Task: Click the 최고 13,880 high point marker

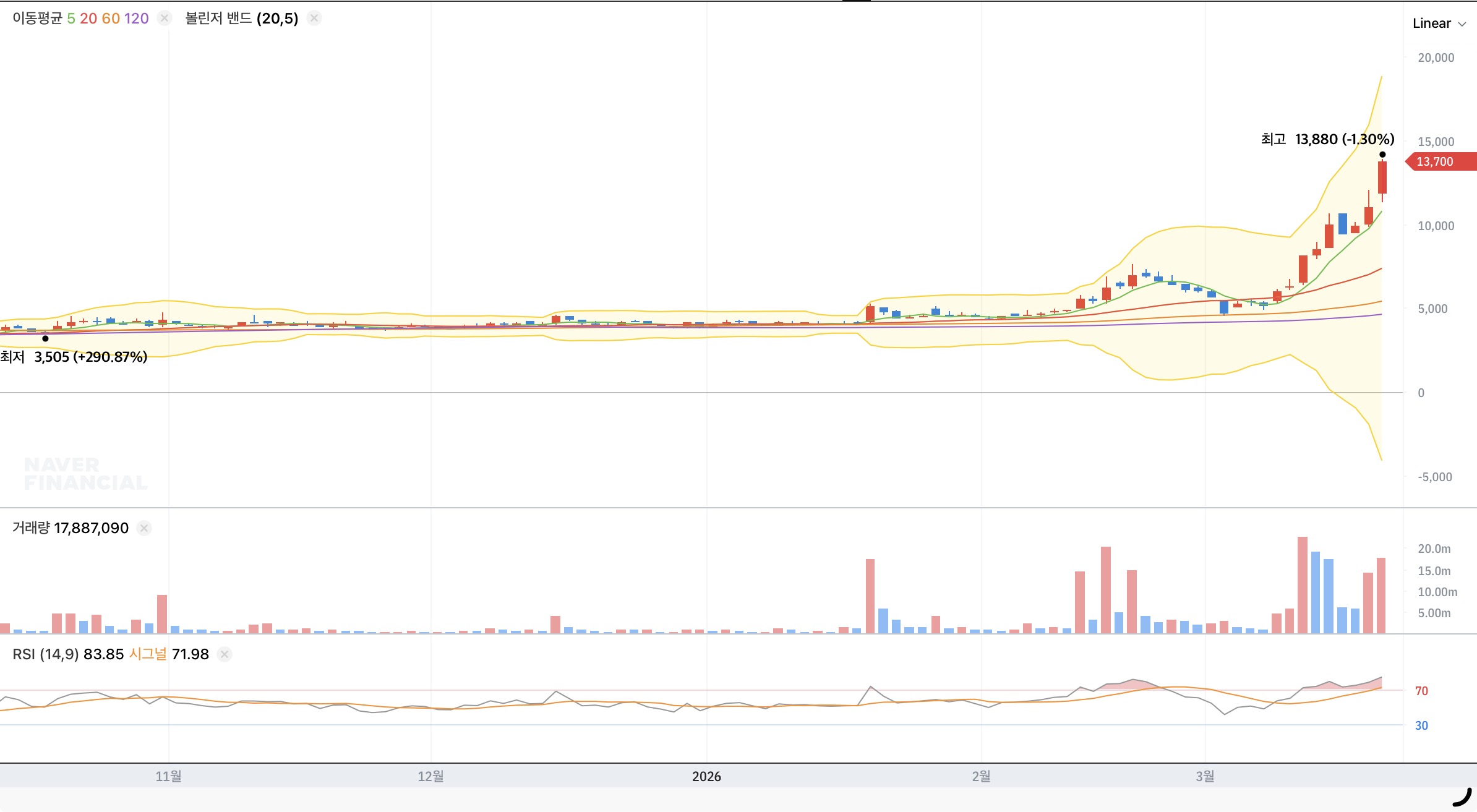Action: click(x=1382, y=155)
